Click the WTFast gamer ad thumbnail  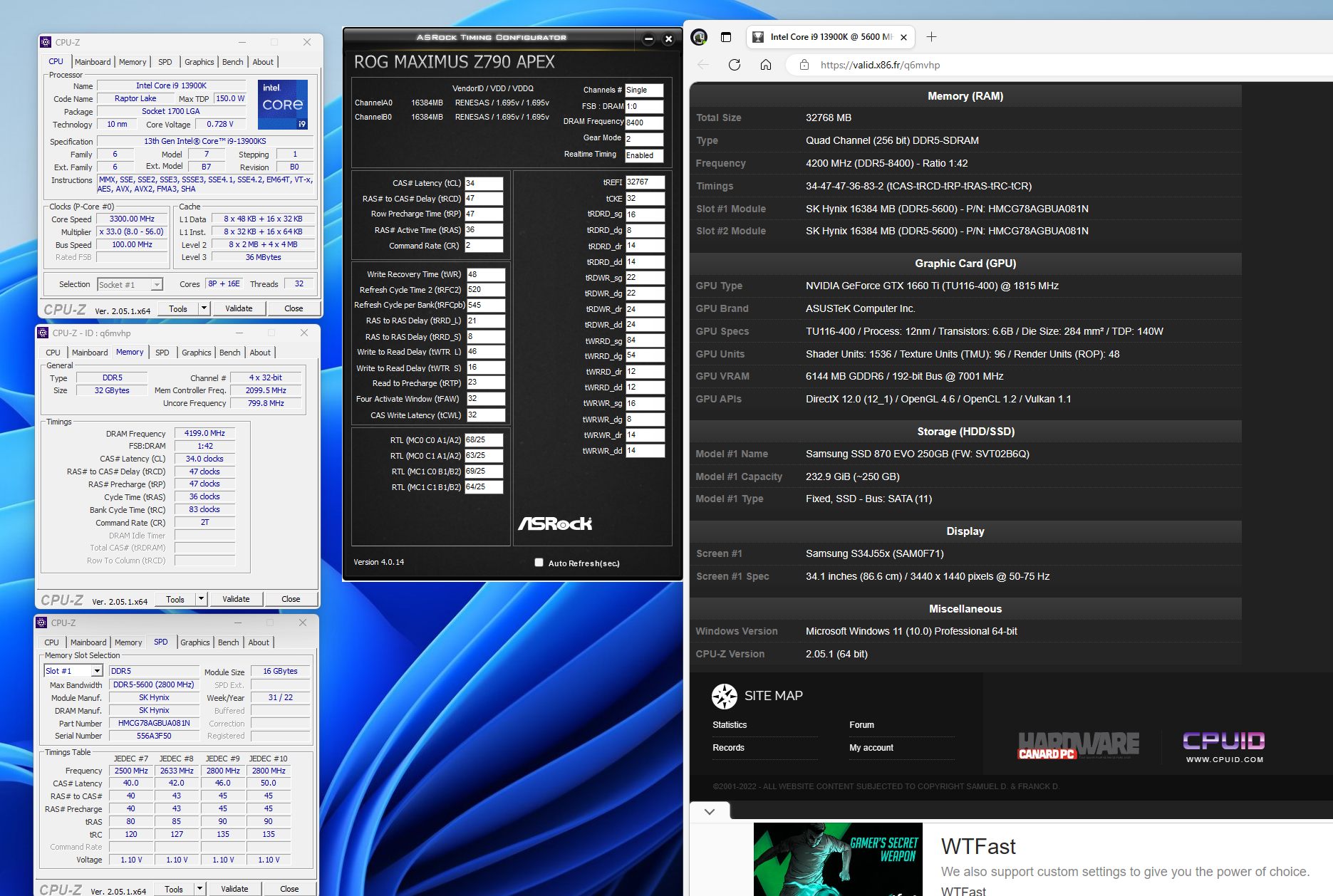[838, 859]
